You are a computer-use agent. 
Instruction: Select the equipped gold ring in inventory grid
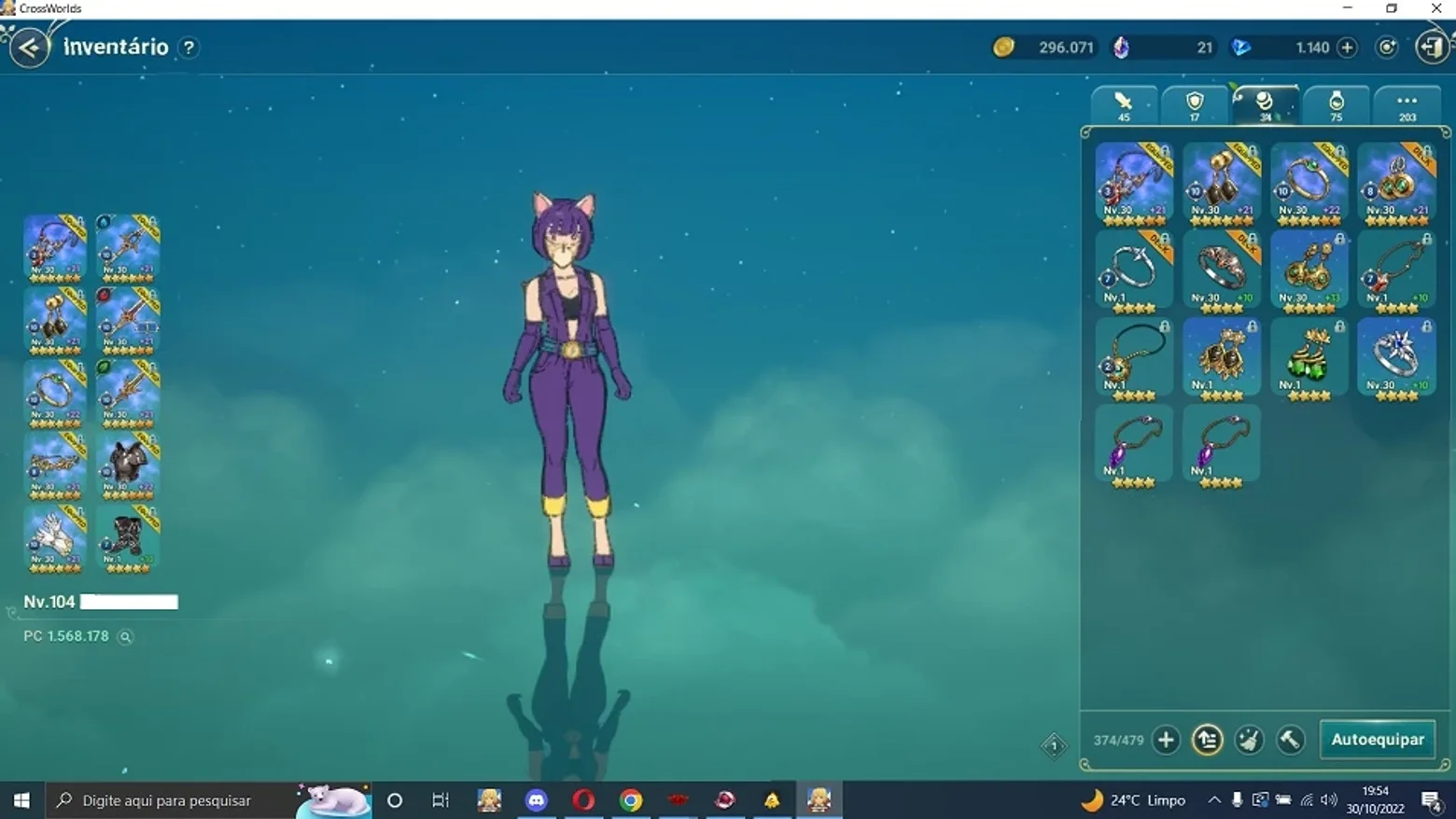click(1309, 184)
